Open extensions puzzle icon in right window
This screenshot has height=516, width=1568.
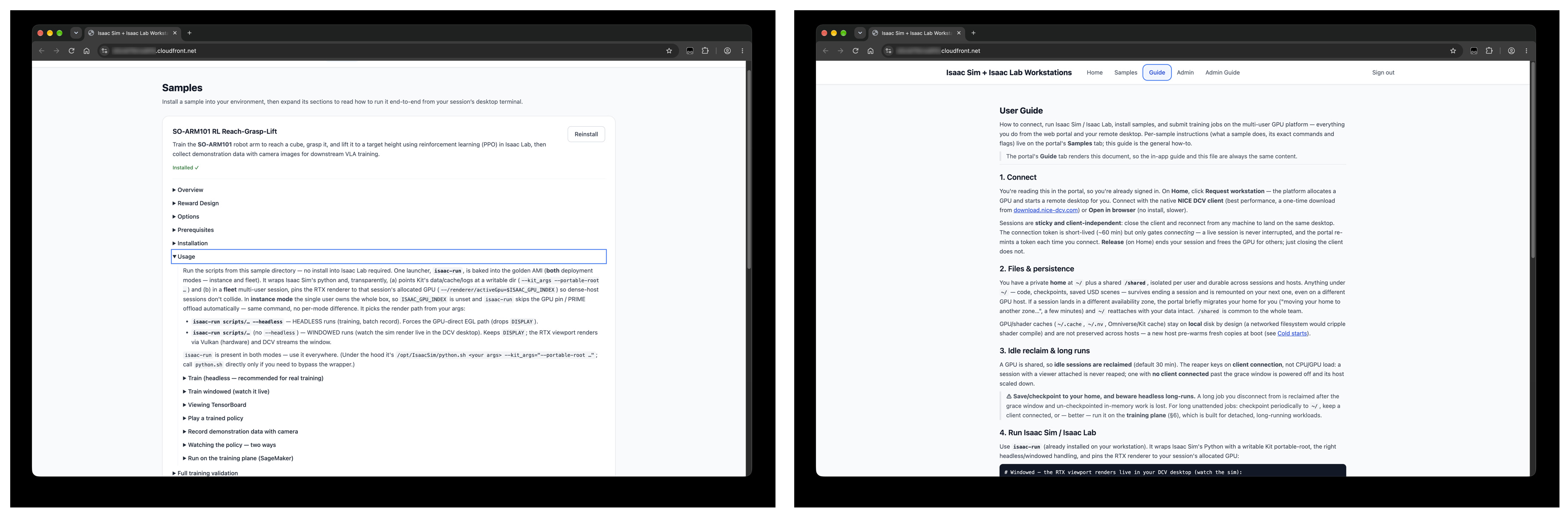point(1489,51)
